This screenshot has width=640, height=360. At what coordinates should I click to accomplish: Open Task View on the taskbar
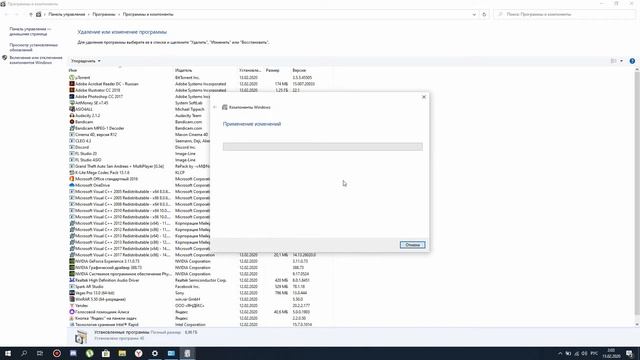tap(40, 353)
